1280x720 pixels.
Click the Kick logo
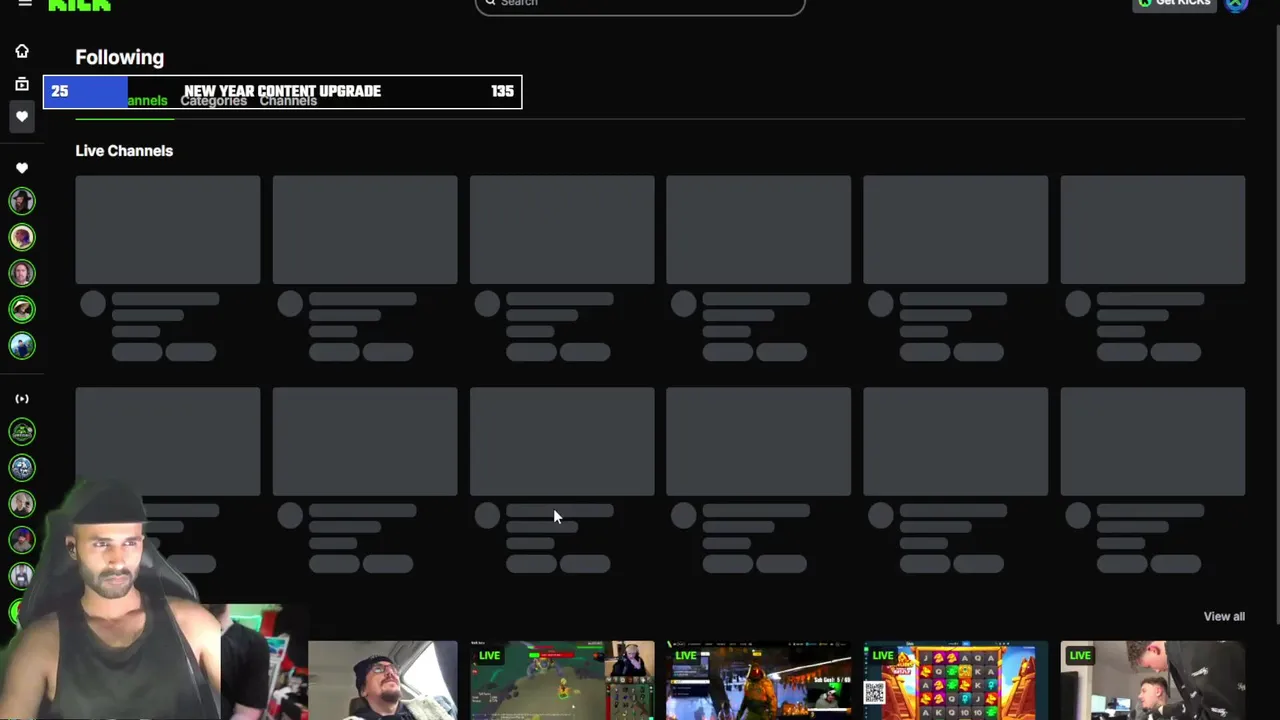tap(80, 5)
